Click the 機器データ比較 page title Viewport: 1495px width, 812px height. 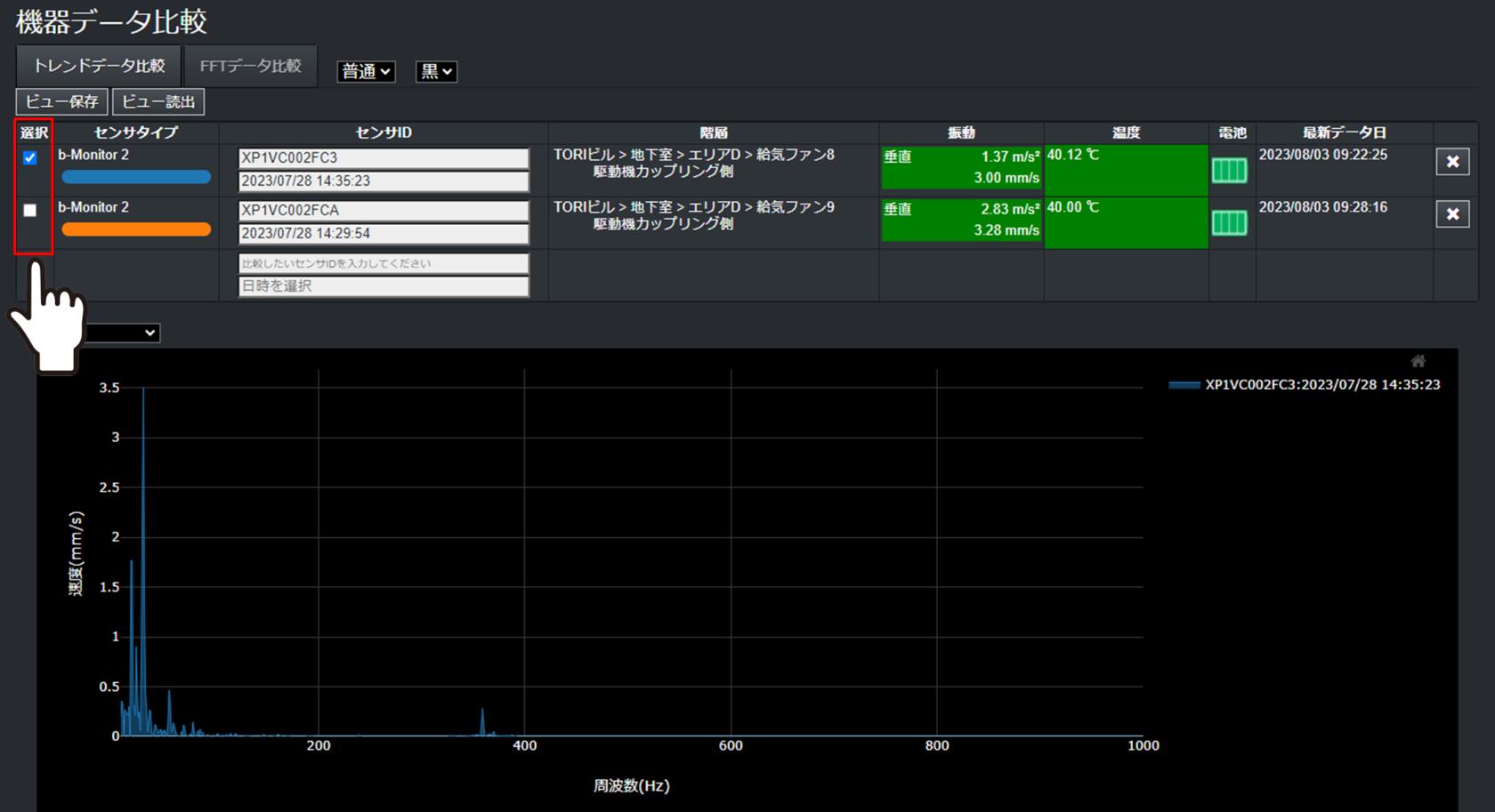click(x=111, y=21)
